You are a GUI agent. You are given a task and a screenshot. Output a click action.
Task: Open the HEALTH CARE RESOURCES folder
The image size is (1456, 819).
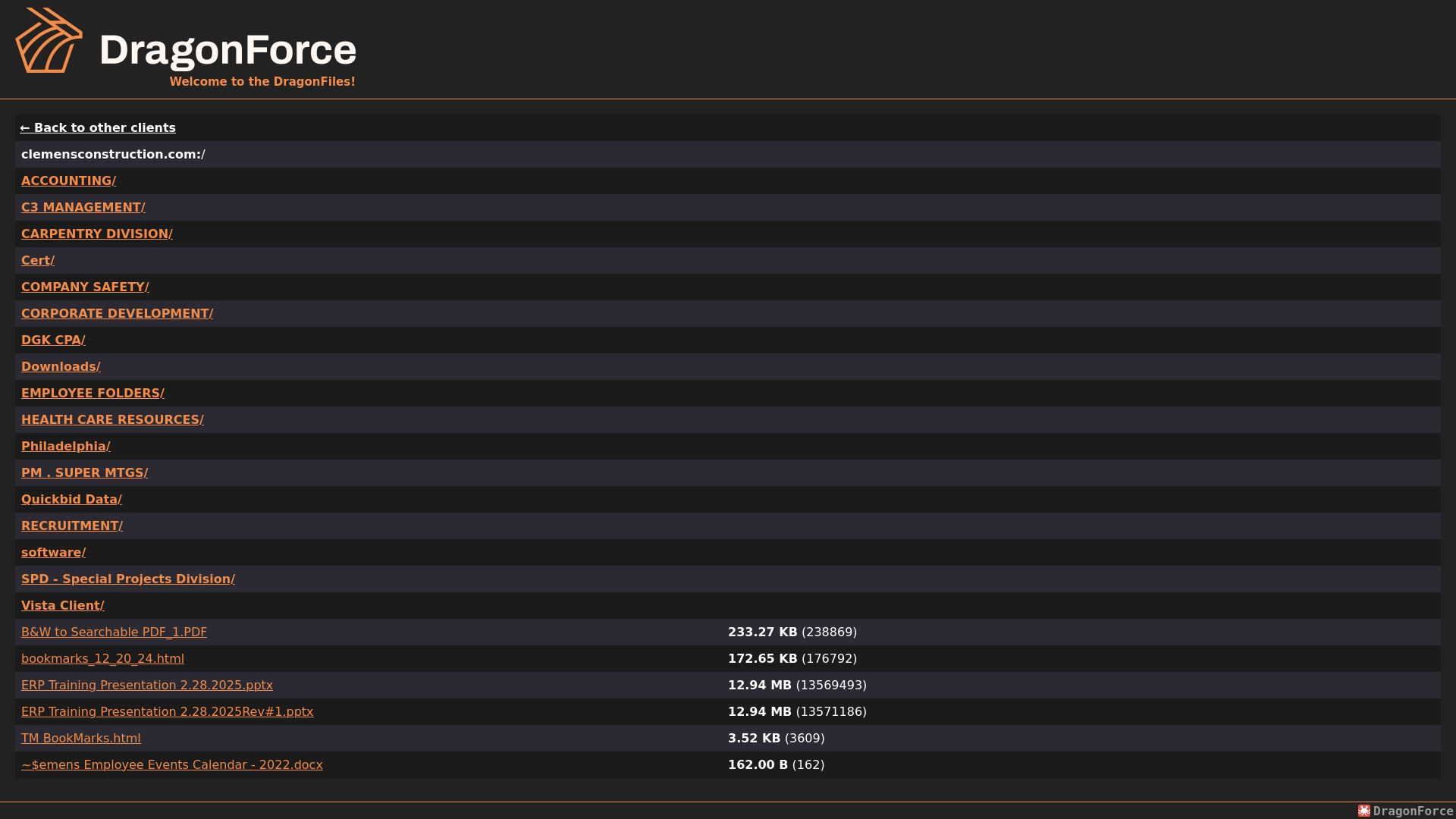pos(112,419)
